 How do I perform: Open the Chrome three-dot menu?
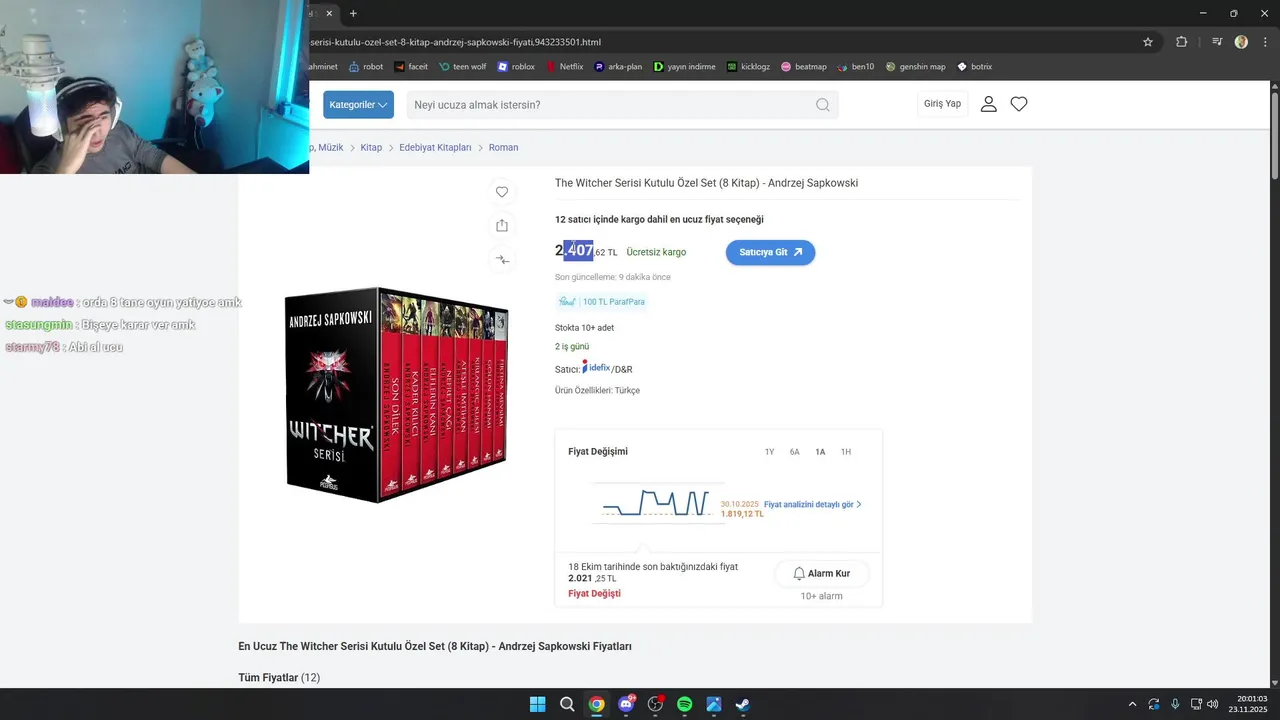[1264, 42]
